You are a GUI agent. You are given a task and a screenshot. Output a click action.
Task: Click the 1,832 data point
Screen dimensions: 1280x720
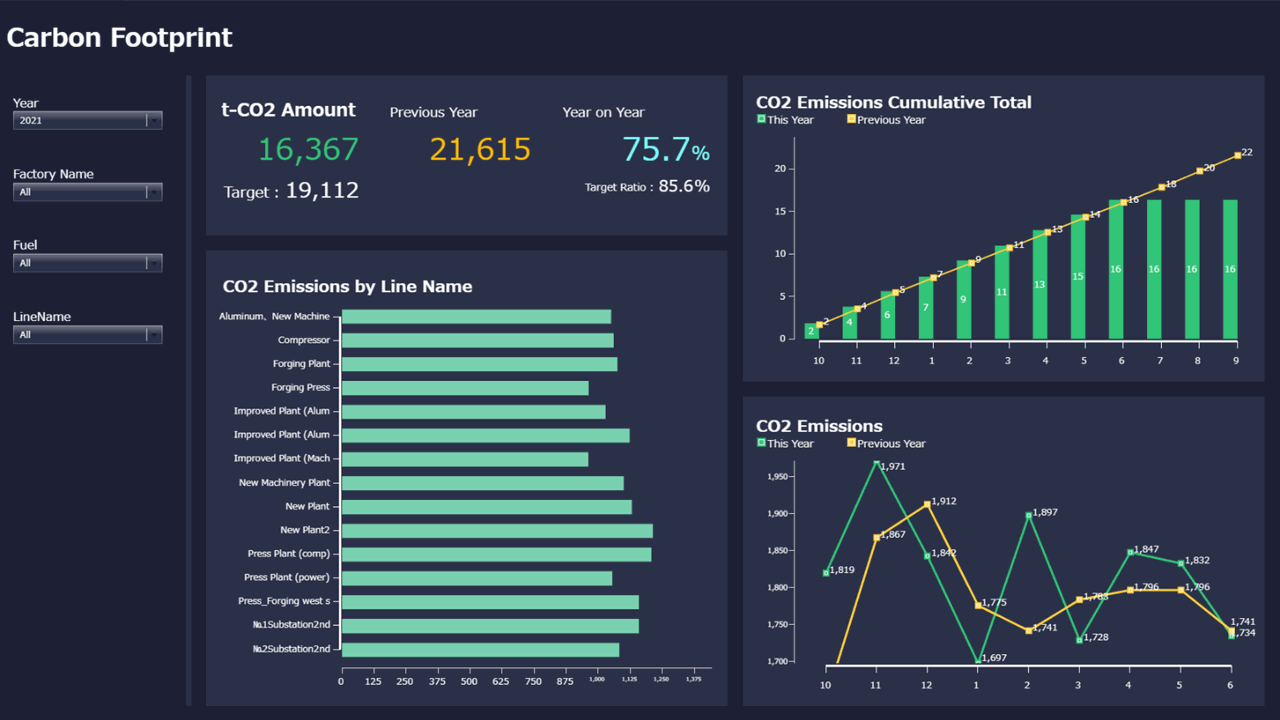coord(1181,563)
